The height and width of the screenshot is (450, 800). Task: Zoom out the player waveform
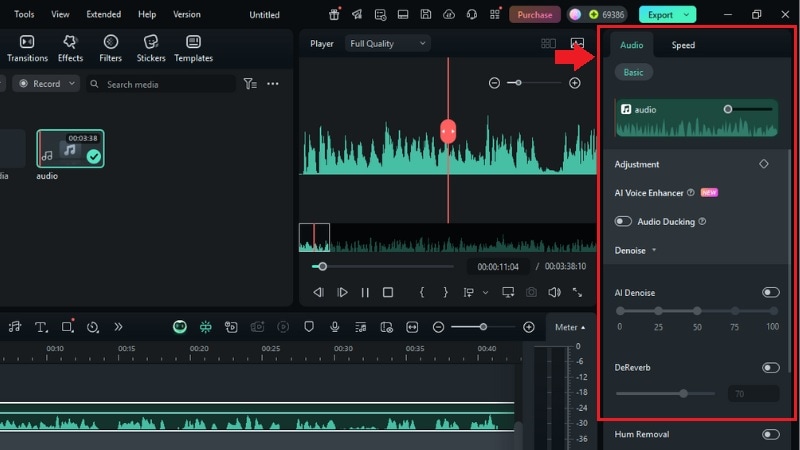[494, 83]
